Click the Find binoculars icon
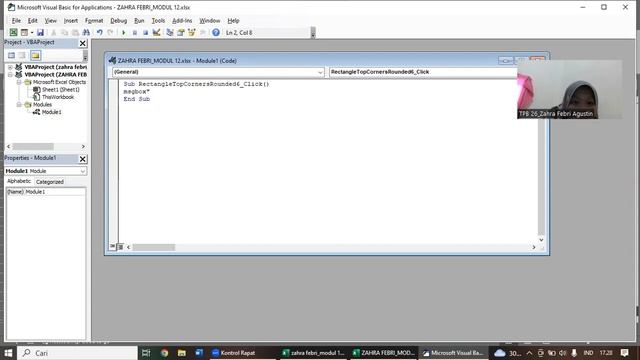 pos(86,32)
